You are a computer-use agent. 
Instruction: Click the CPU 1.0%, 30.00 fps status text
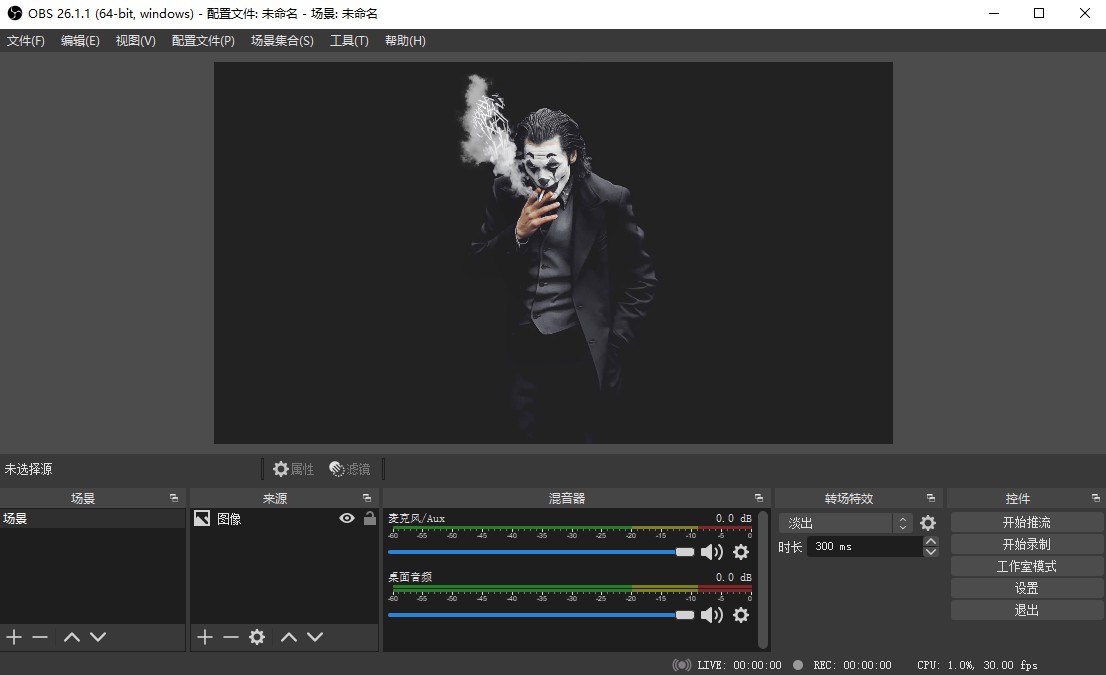click(977, 665)
